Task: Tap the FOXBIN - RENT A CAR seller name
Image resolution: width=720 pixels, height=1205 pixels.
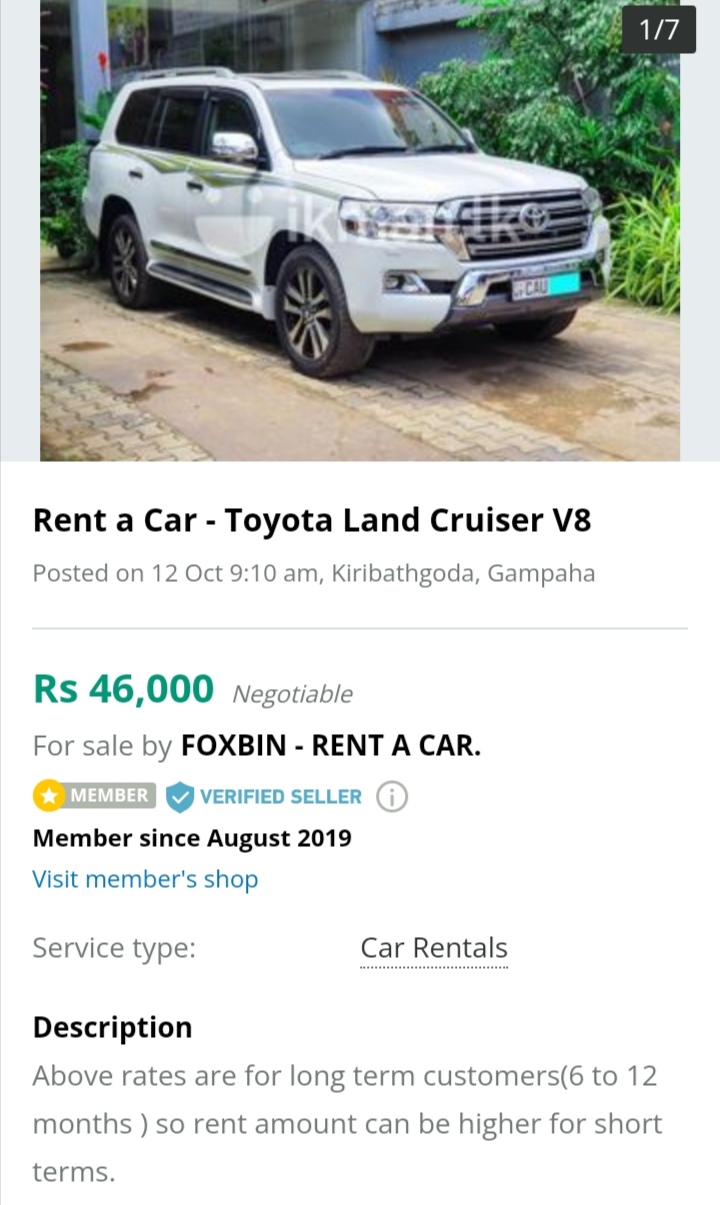Action: coord(331,746)
